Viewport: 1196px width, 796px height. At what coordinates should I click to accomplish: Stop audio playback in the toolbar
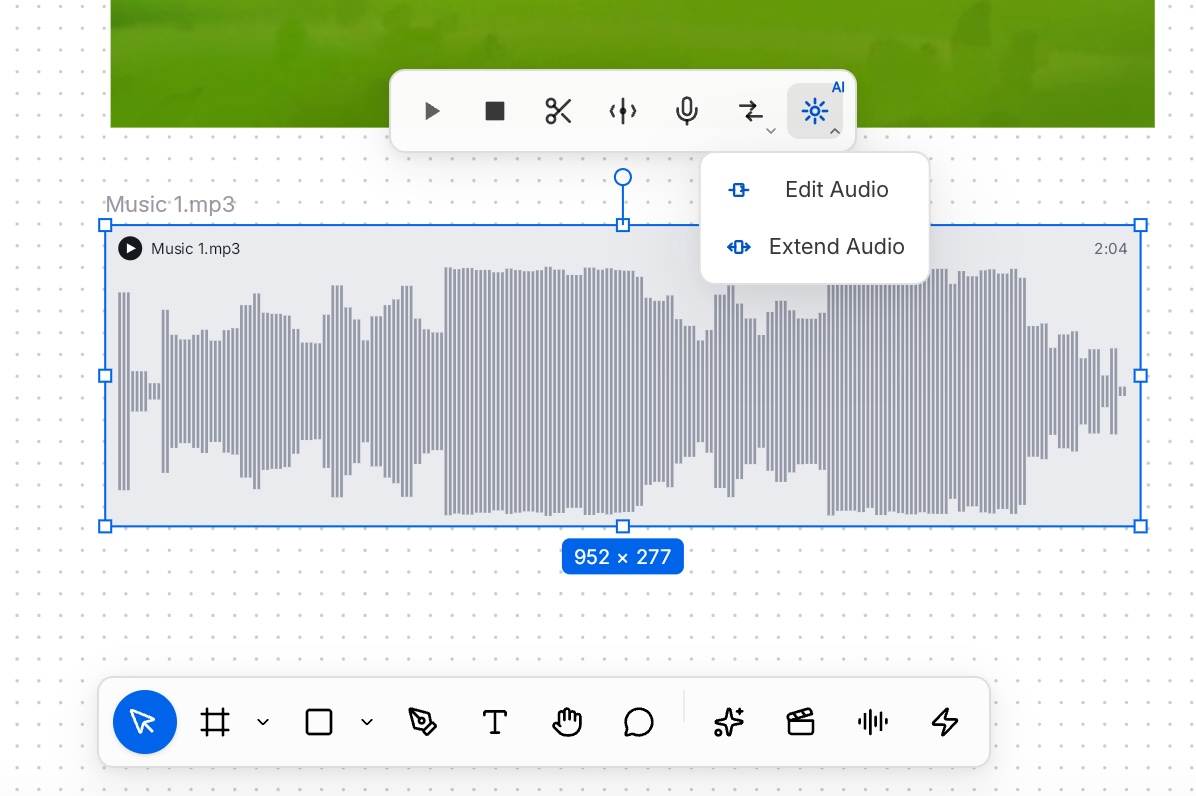tap(495, 111)
